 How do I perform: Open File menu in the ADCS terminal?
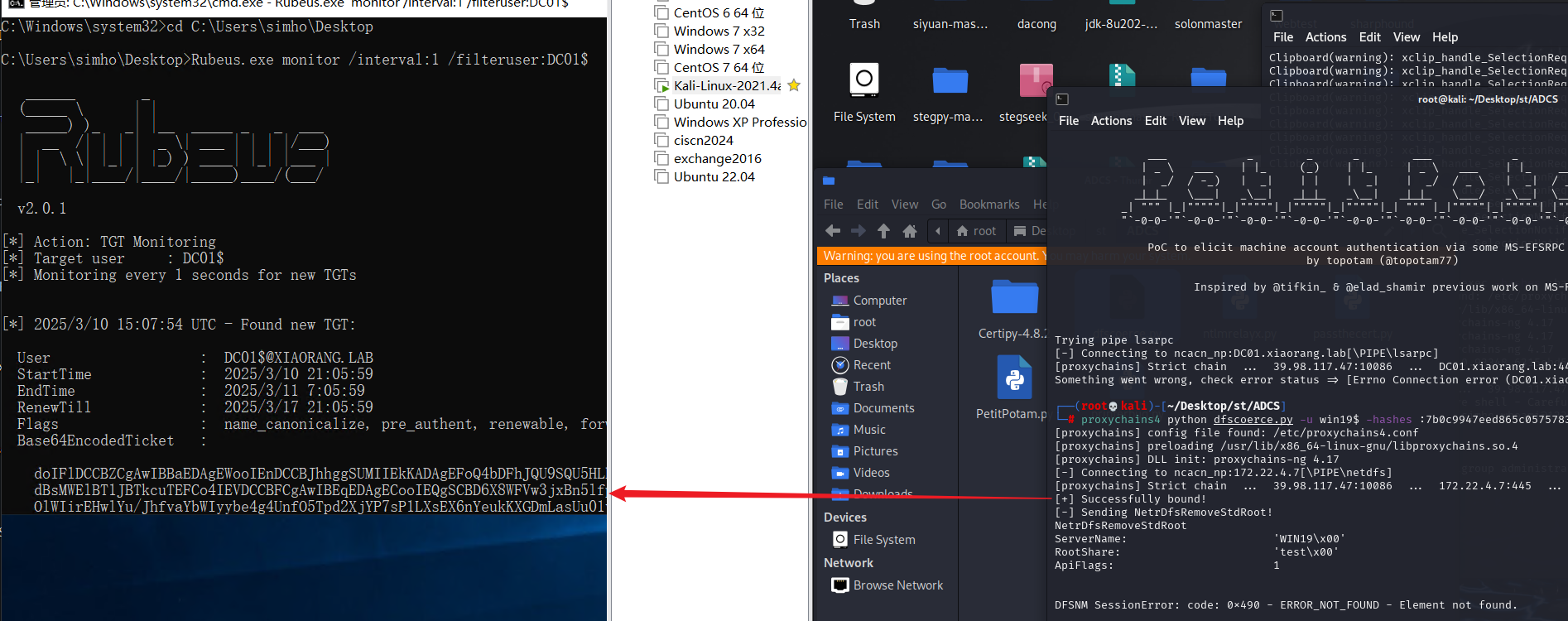coord(1069,121)
